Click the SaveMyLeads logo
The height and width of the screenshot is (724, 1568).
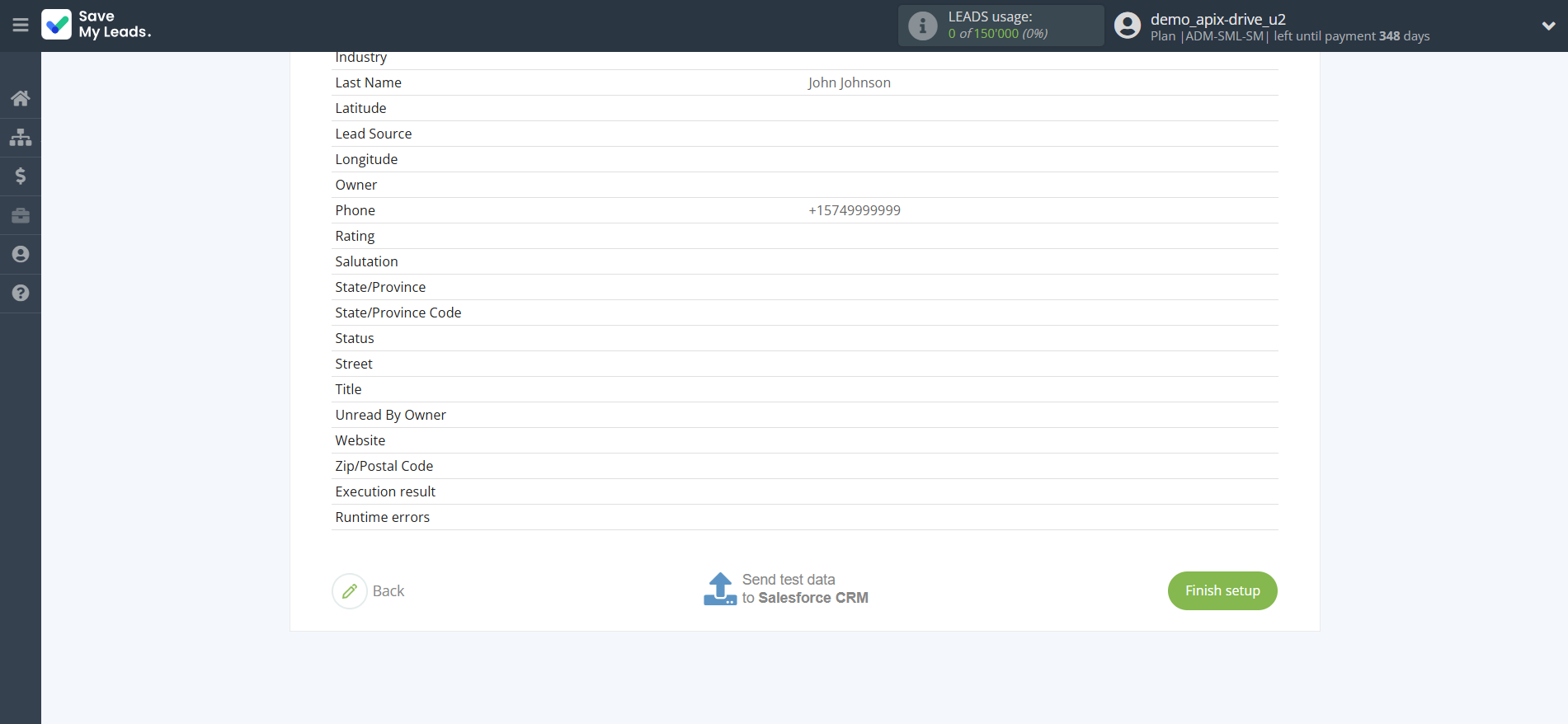click(97, 25)
